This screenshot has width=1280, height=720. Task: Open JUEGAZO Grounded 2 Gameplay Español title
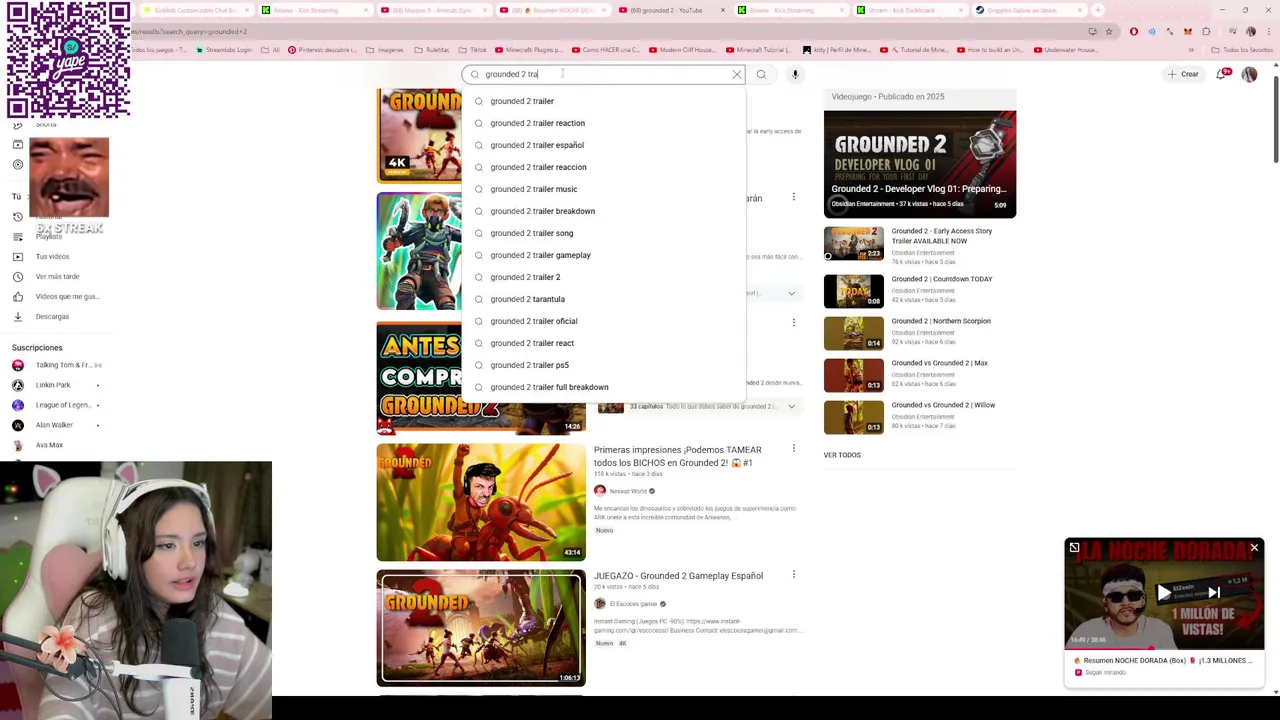[x=678, y=576]
